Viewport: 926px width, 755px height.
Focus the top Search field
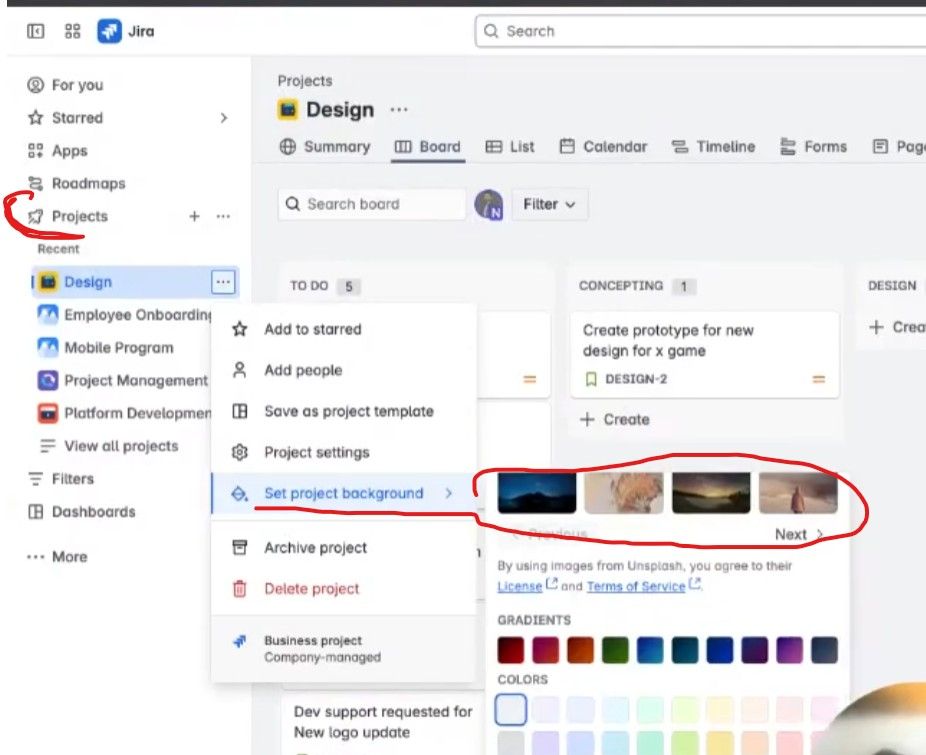700,31
